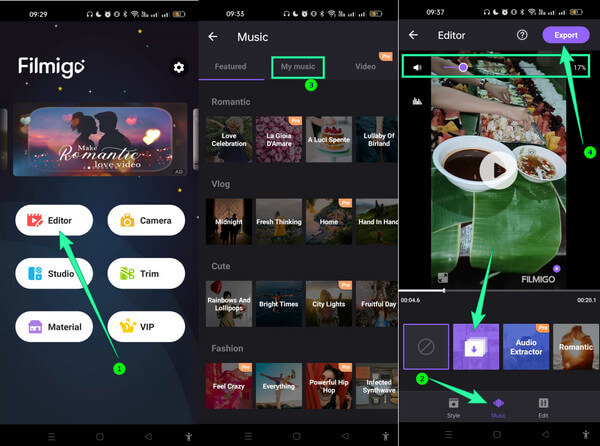Select the Feel Crazy track
600x446 pixels.
click(x=229, y=386)
